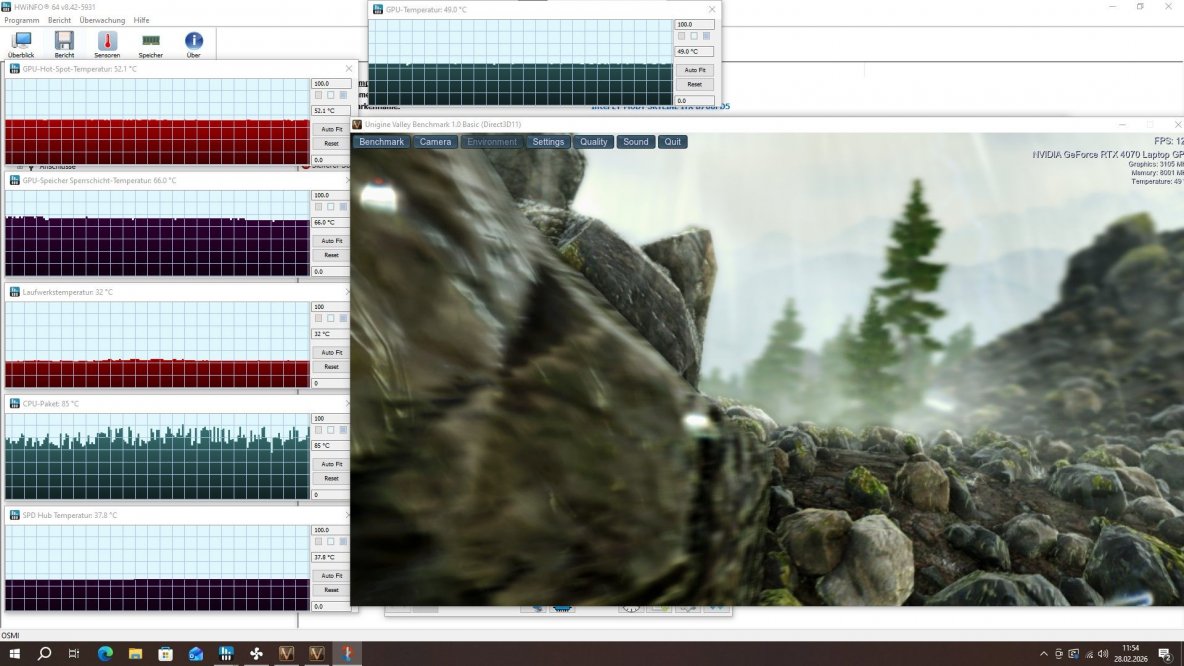Viewport: 1184px width, 666px height.
Task: Quit the Valley benchmark
Action: pyautogui.click(x=673, y=142)
